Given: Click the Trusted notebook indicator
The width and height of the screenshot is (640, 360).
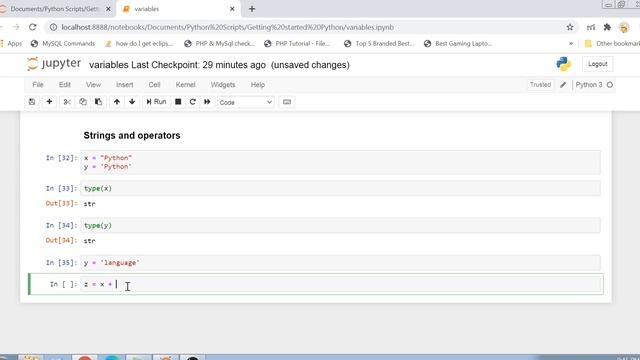Looking at the screenshot, I should [540, 84].
